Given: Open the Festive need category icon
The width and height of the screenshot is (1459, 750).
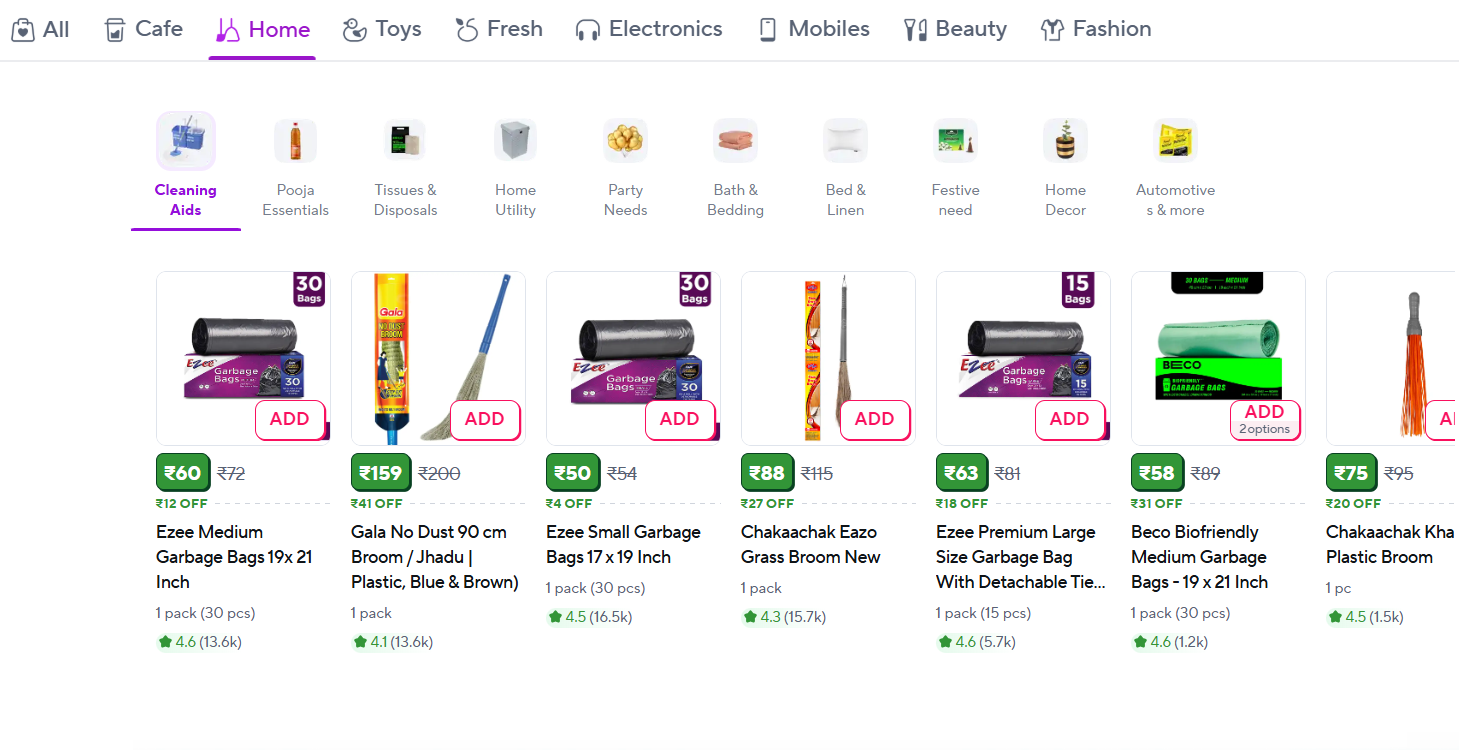Looking at the screenshot, I should (955, 142).
